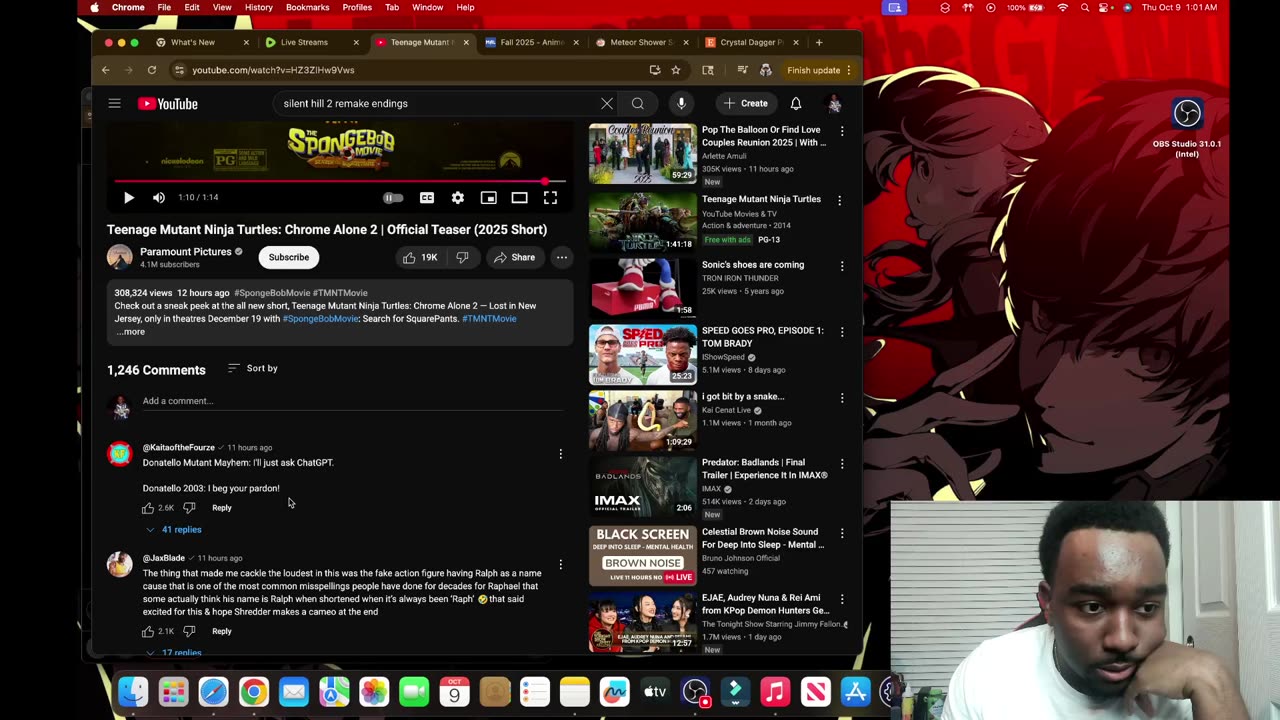Open options menu on KaitoftheFourze comment
Viewport: 1280px width, 720px height.
(x=560, y=454)
